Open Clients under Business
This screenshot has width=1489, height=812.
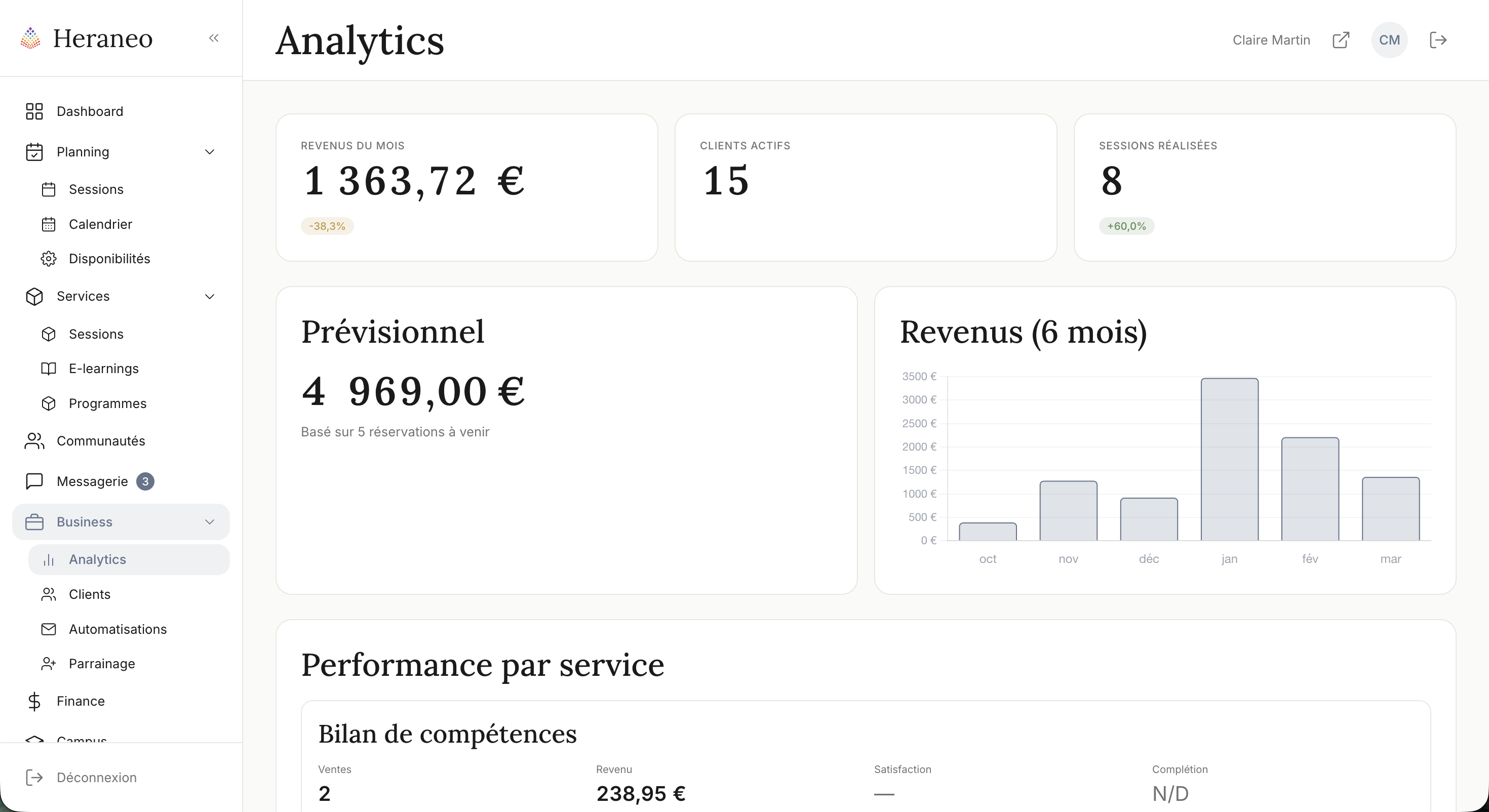coord(90,594)
